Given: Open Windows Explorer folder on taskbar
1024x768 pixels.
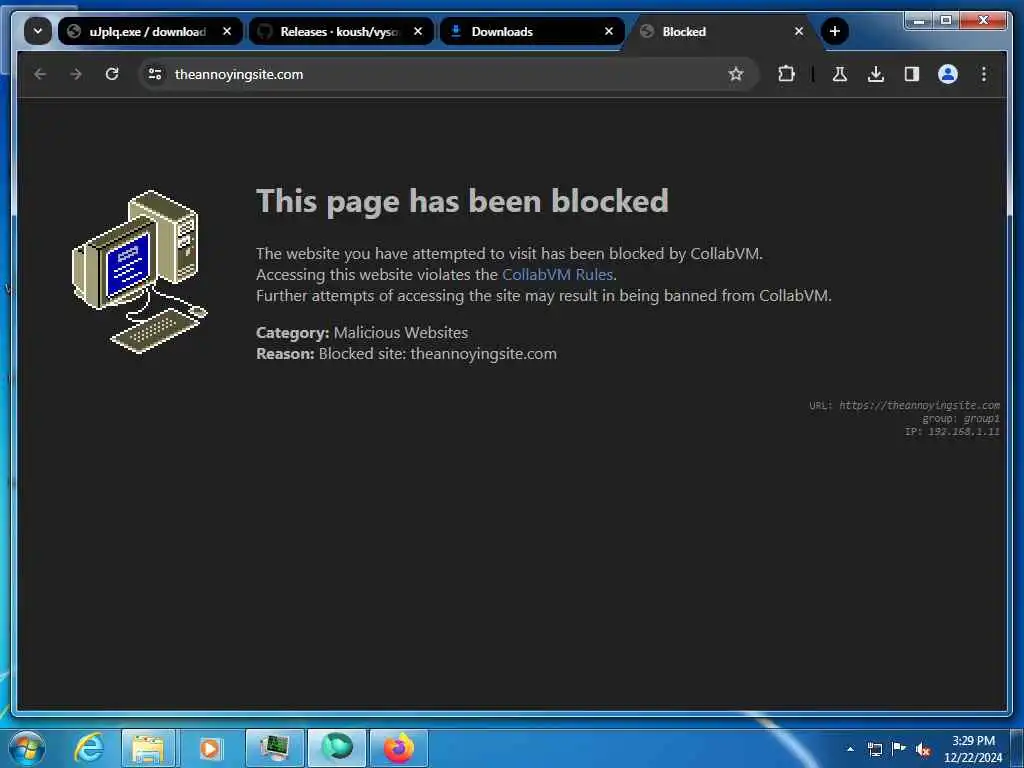Looking at the screenshot, I should 148,748.
